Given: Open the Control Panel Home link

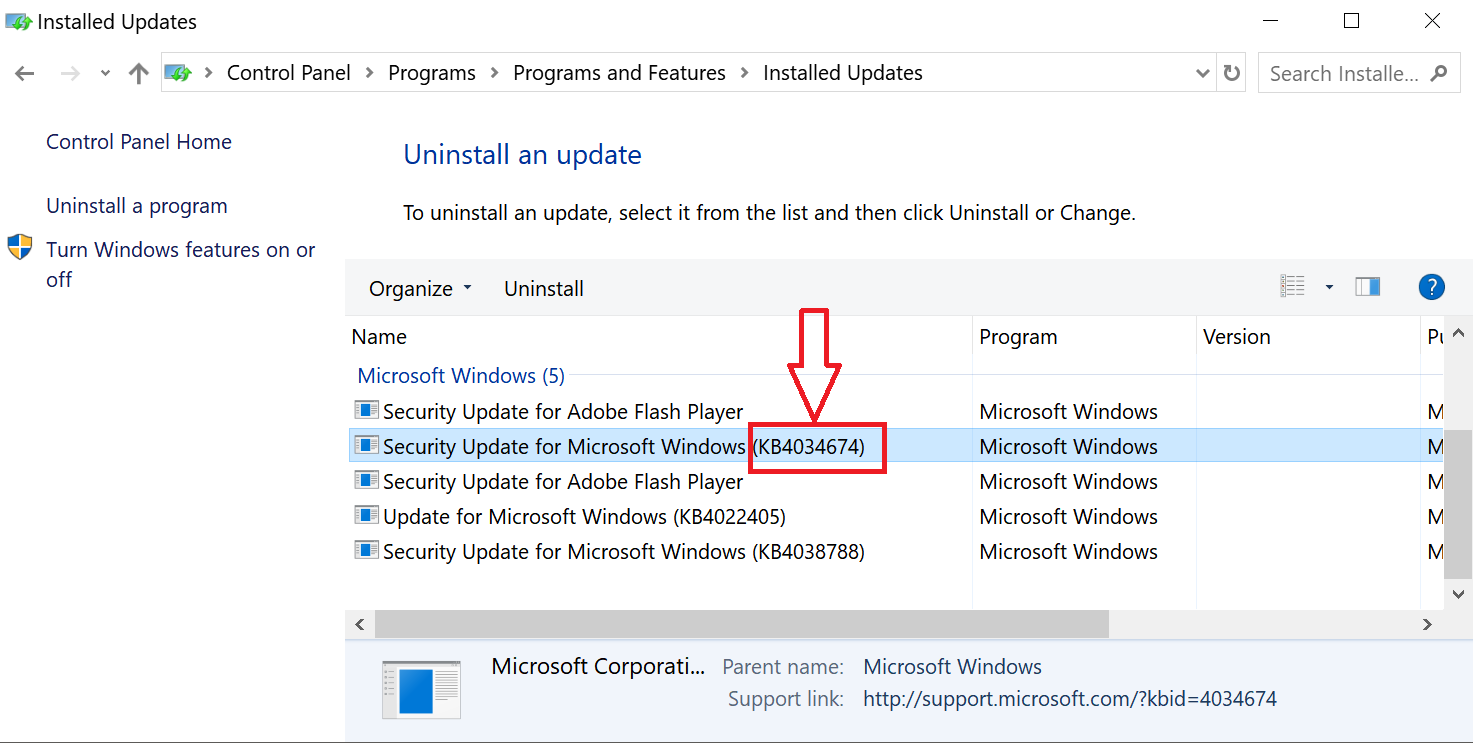Looking at the screenshot, I should click(139, 142).
